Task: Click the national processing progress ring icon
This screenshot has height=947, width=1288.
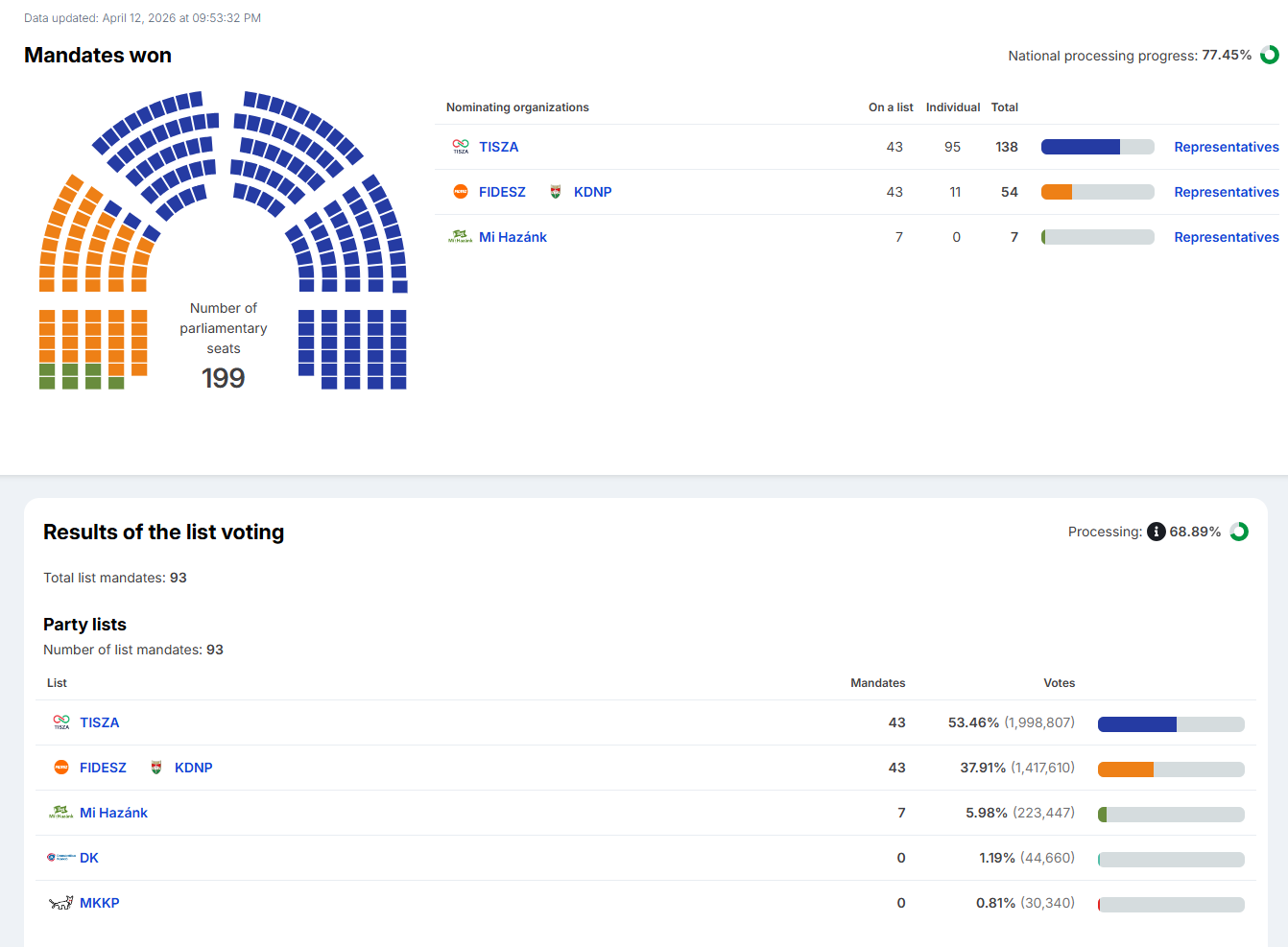Action: coord(1269,56)
